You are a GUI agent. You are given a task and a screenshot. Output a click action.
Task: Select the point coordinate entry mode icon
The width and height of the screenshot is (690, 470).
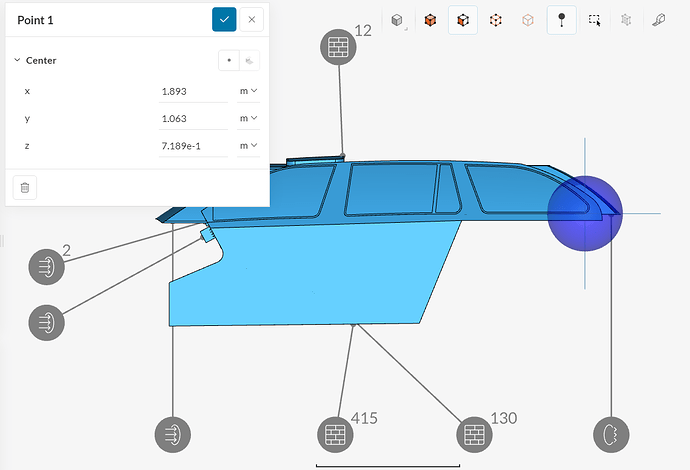tap(229, 60)
